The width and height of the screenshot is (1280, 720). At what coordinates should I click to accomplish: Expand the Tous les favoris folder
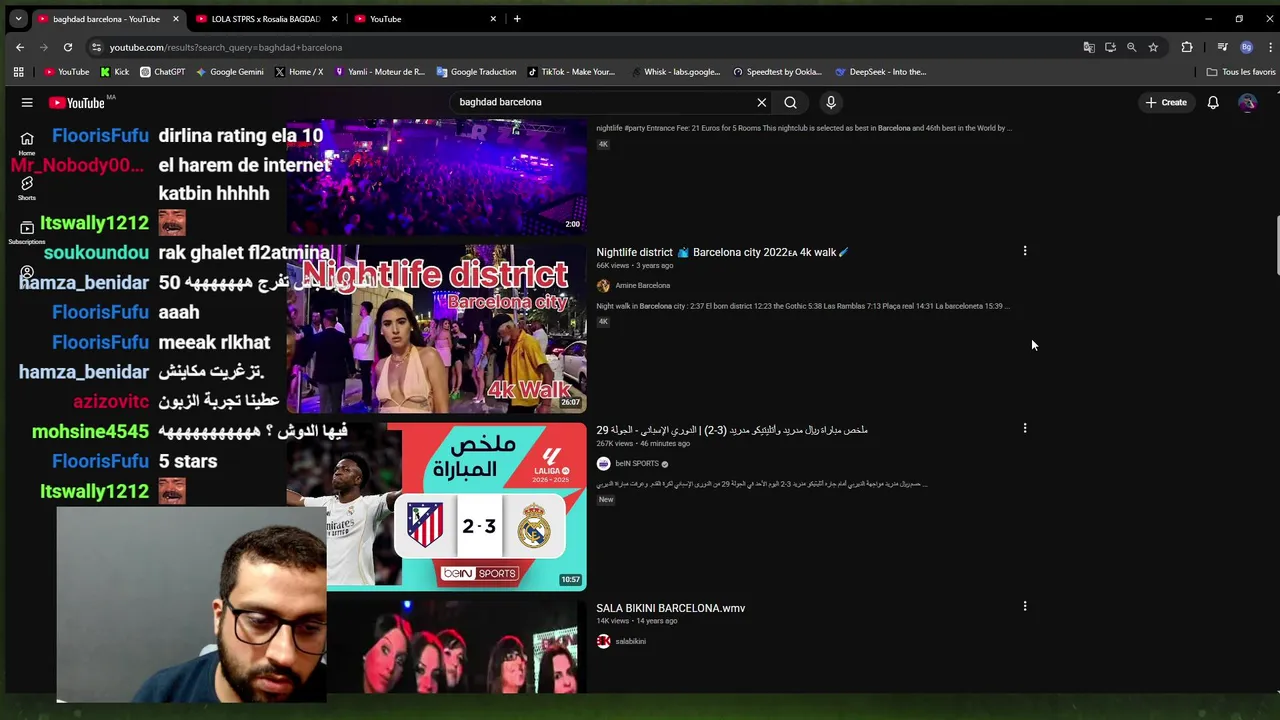point(1240,72)
